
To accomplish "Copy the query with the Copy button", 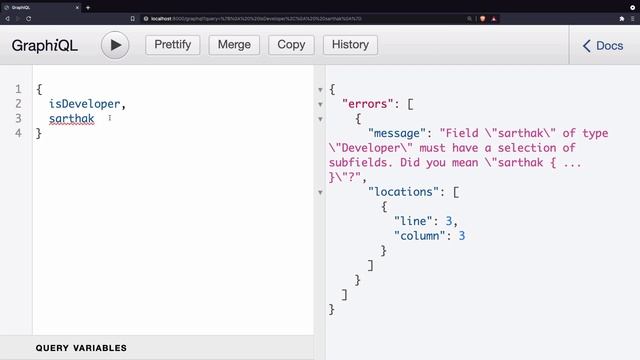I will tap(291, 44).
